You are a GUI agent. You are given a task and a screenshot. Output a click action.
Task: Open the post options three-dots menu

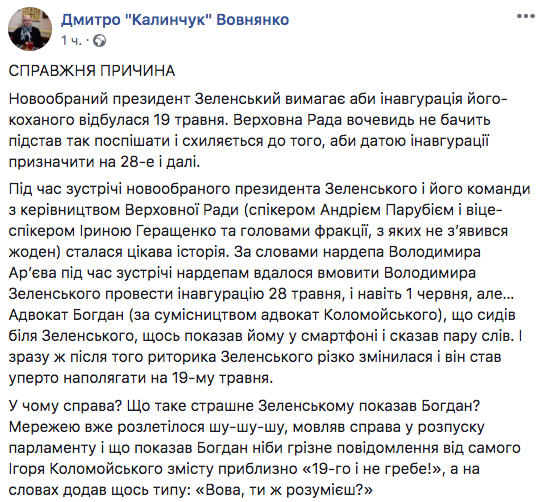click(525, 16)
